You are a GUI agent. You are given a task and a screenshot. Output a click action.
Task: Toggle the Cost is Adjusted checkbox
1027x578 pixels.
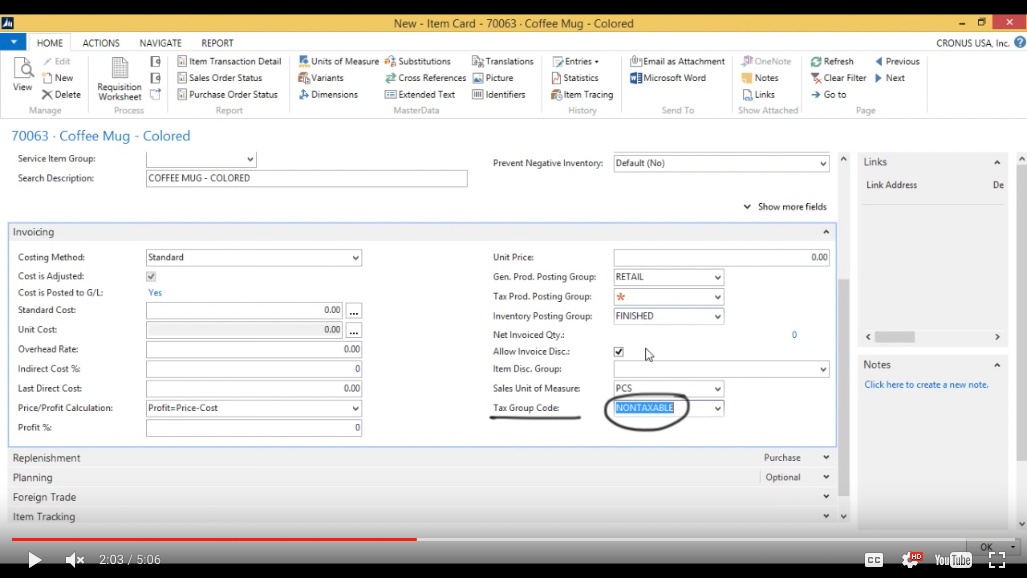[x=150, y=276]
